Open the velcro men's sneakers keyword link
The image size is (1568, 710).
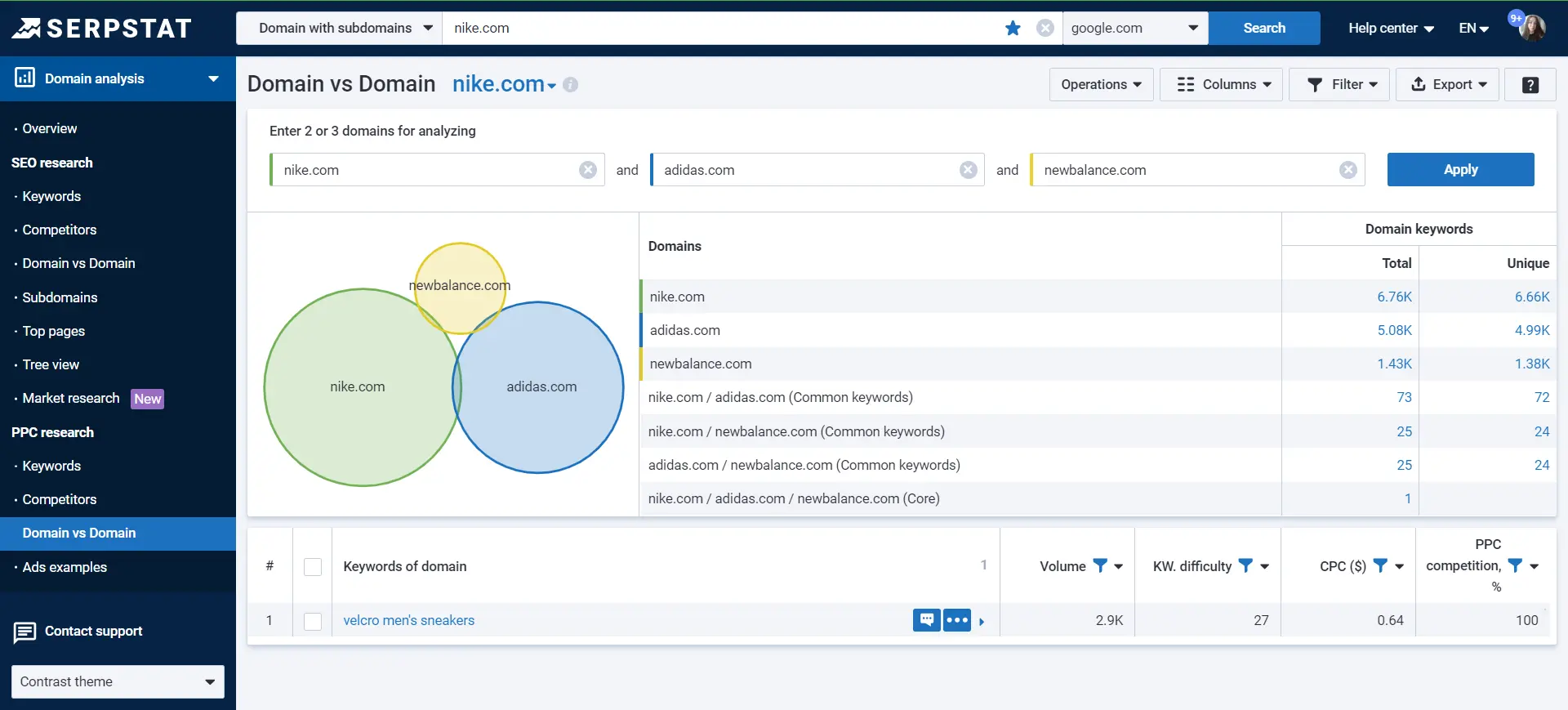408,620
